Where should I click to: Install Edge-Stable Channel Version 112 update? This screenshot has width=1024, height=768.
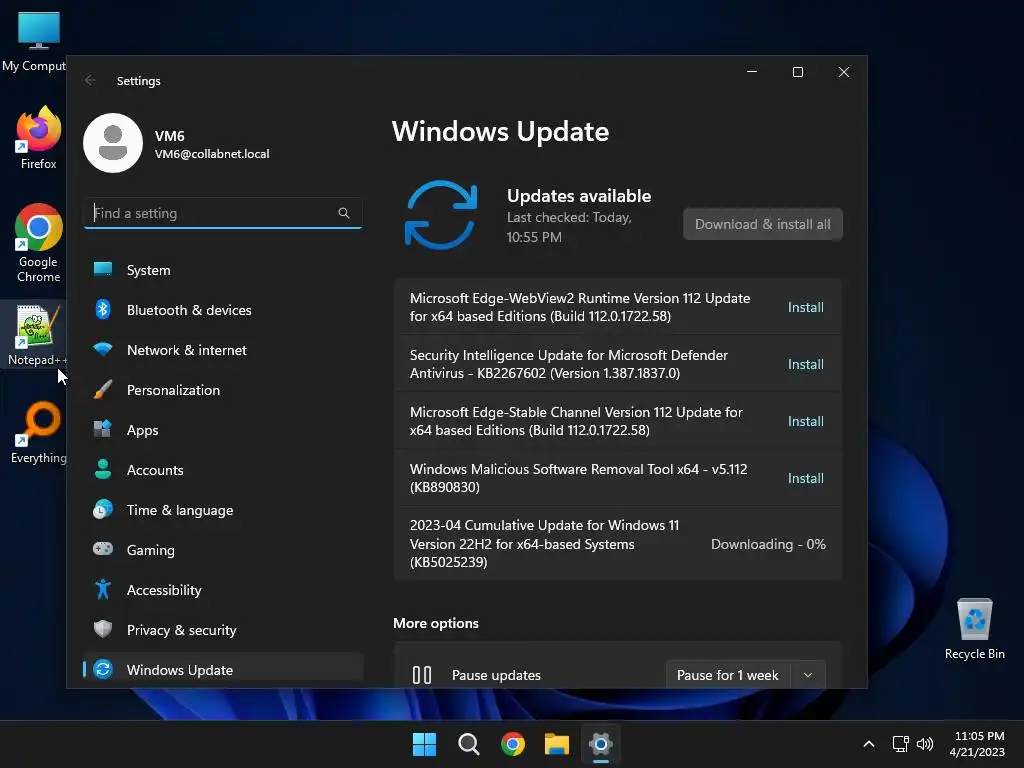(805, 421)
